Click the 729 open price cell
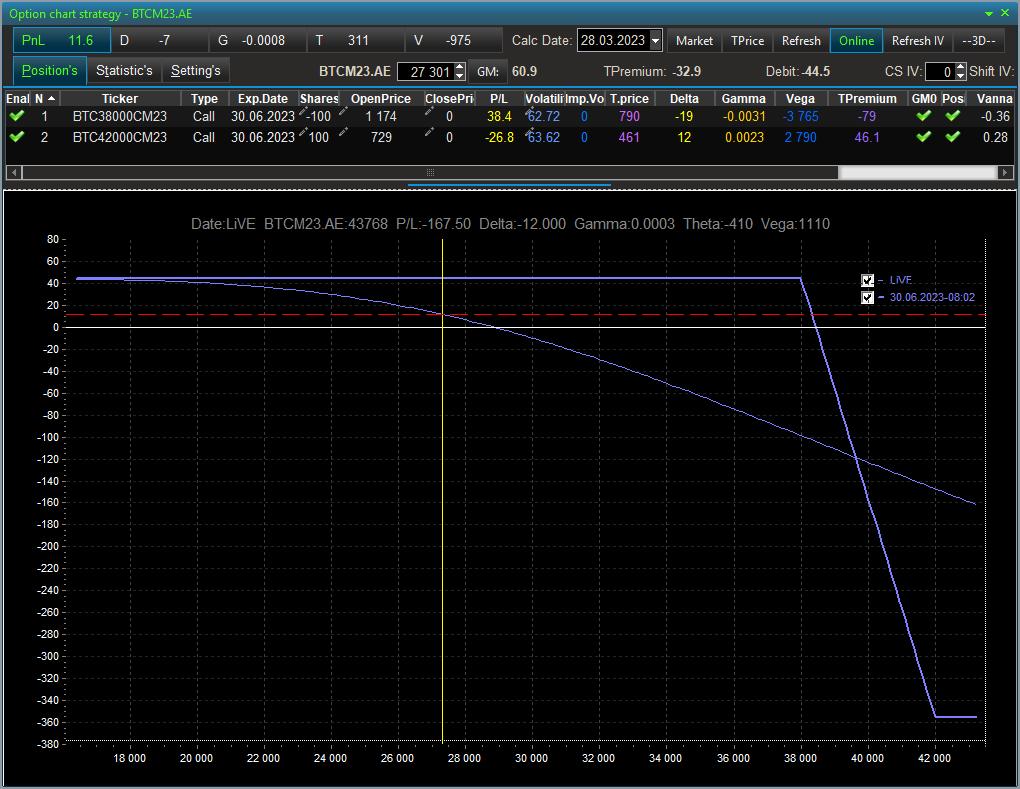1020x789 pixels. [x=381, y=137]
